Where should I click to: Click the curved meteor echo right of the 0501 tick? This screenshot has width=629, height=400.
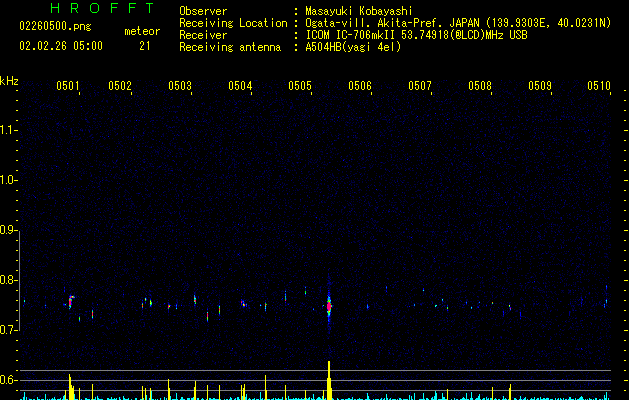71,301
